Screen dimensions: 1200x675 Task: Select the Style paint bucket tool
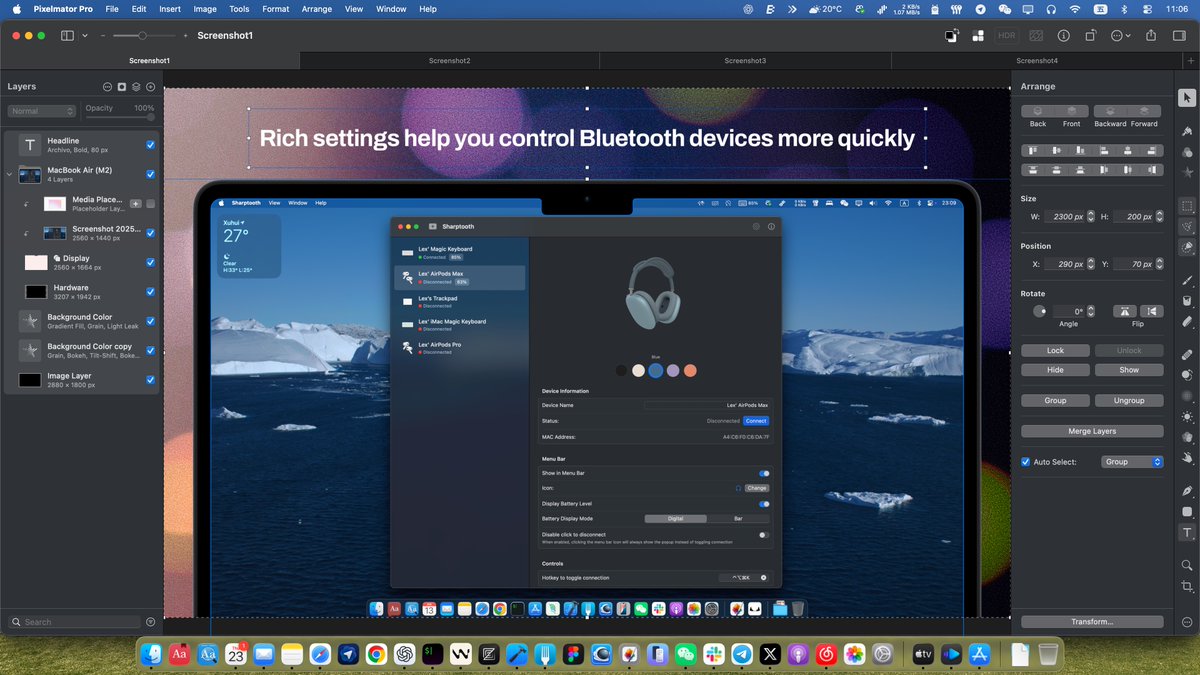tap(1187, 131)
